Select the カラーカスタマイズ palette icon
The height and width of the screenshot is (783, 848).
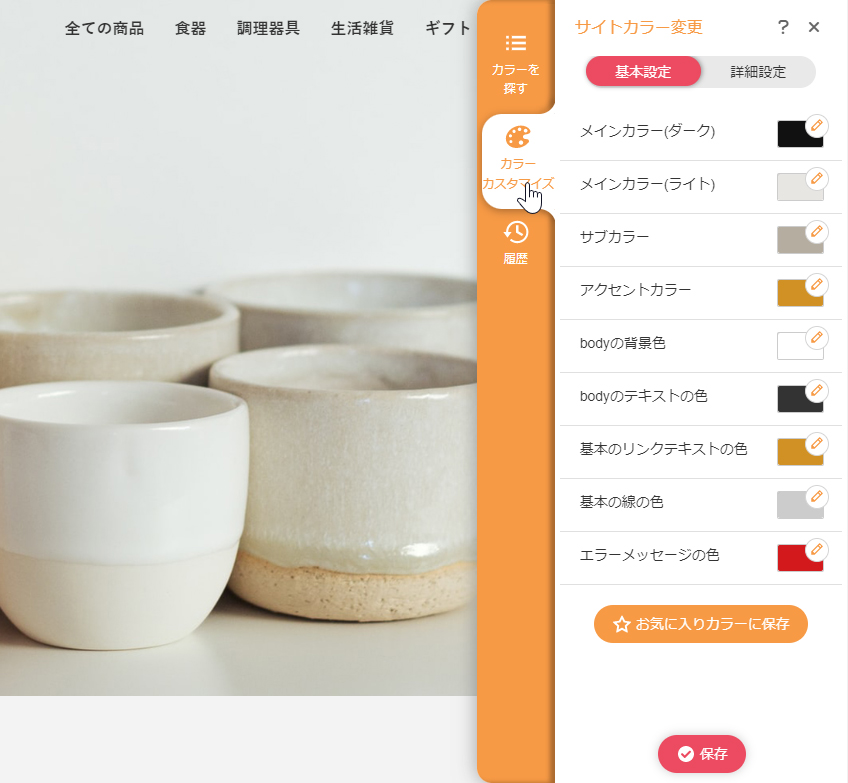tap(517, 138)
